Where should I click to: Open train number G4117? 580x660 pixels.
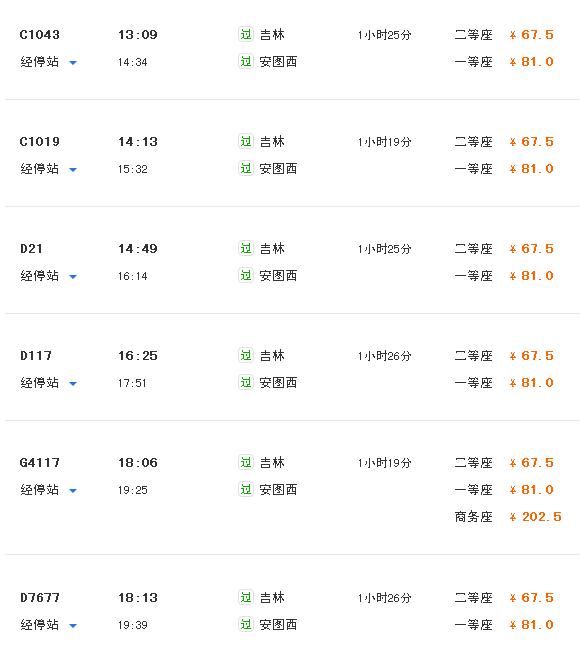click(40, 463)
